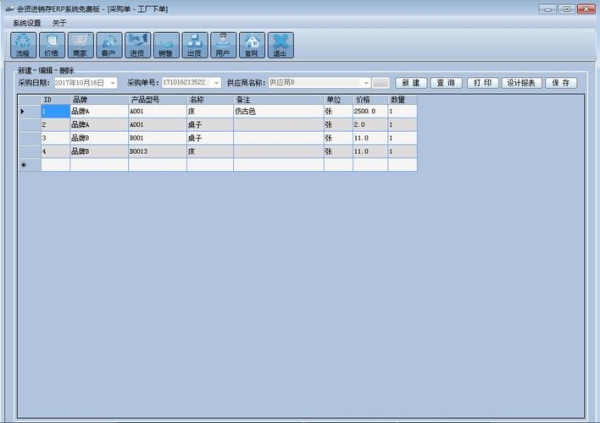The width and height of the screenshot is (600, 423).
Task: Click the 新建 button
Action: 411,83
